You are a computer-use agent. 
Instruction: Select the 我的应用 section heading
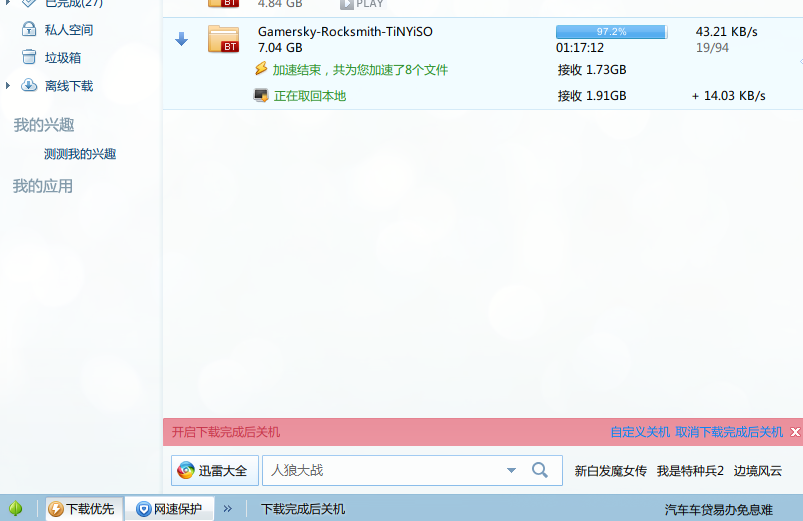click(43, 186)
